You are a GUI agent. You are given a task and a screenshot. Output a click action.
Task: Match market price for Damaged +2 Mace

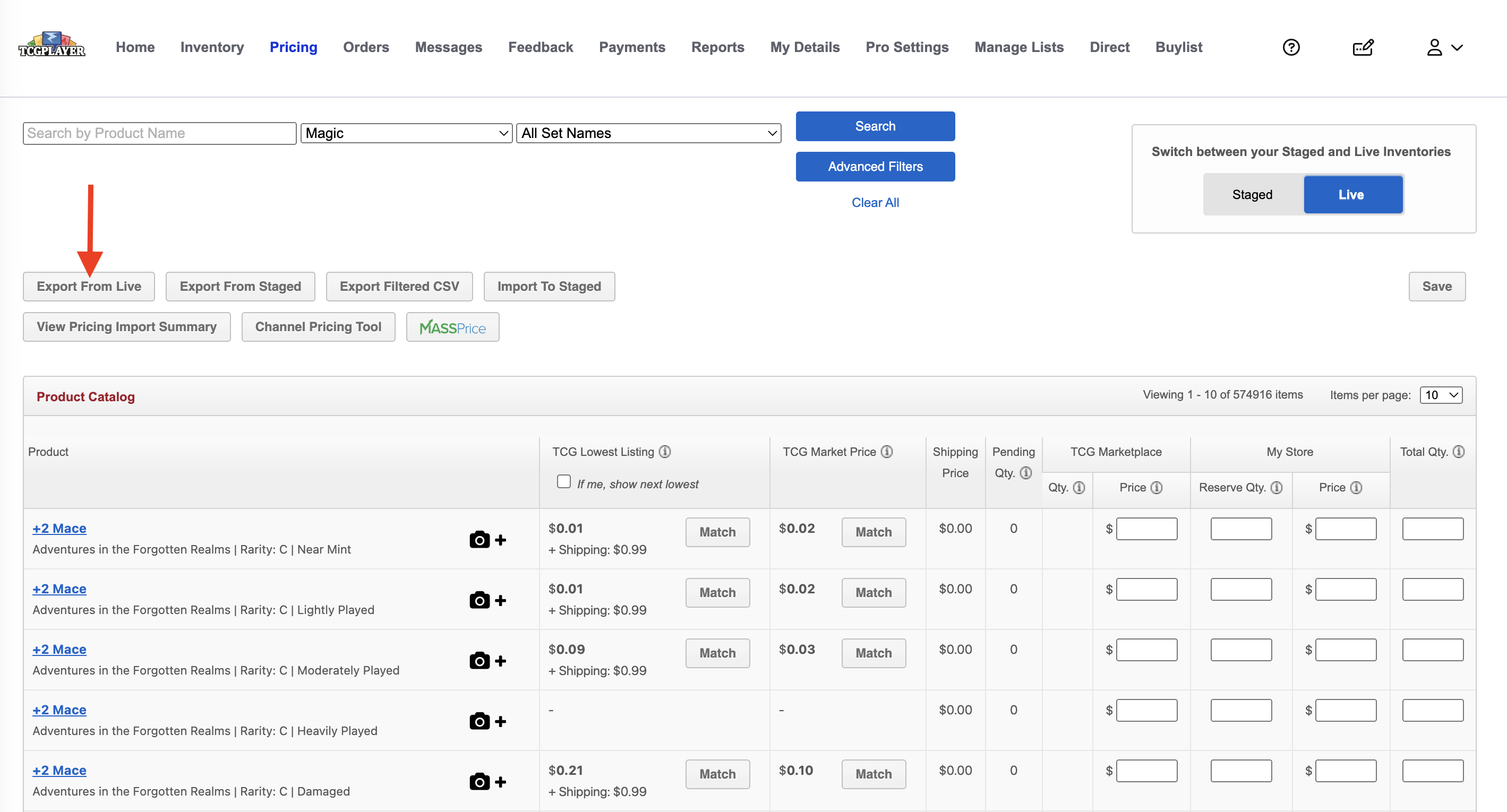pyautogui.click(x=874, y=774)
